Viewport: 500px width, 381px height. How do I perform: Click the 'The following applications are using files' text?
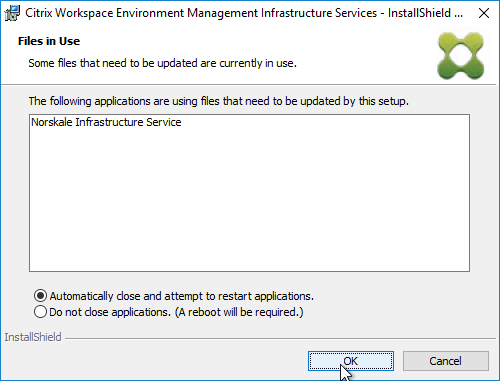[219, 101]
